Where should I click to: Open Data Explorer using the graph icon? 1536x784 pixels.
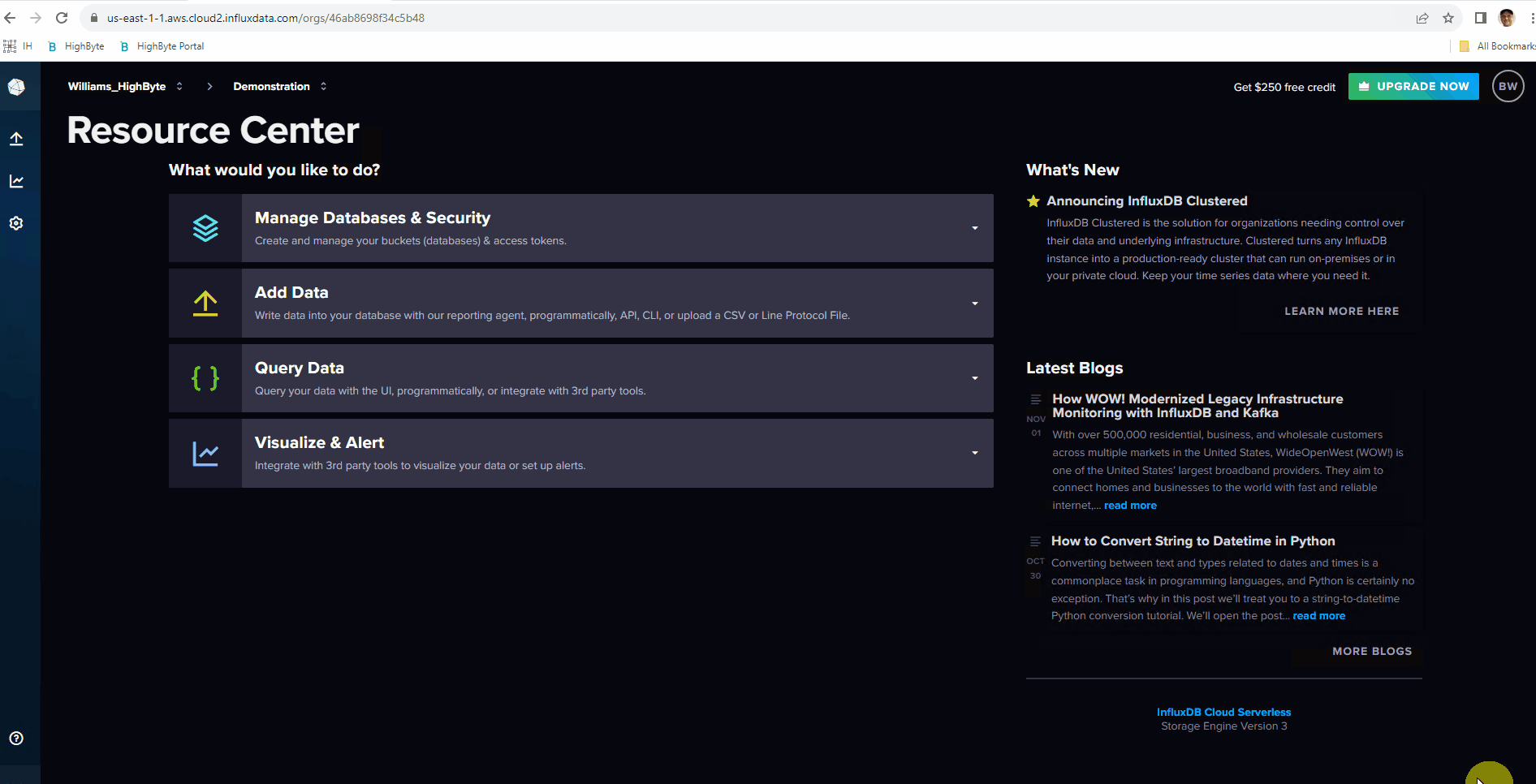coord(16,181)
